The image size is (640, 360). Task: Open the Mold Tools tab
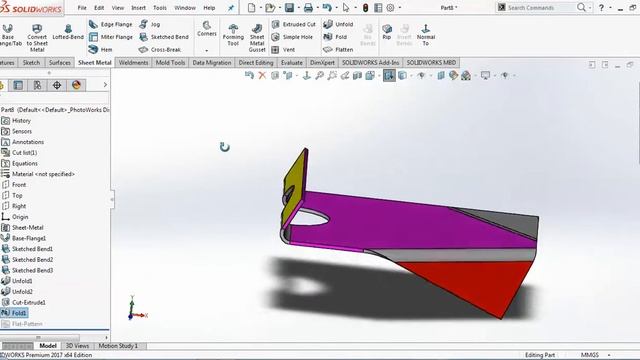click(170, 62)
